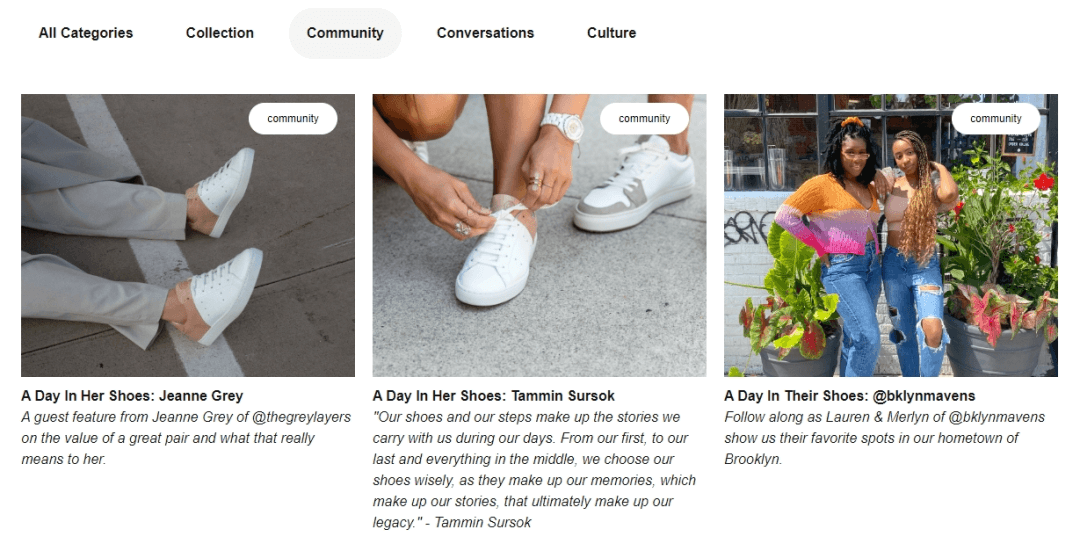Click the Tammin Sursok quote excerpt
The height and width of the screenshot is (551, 1080).
click(534, 470)
